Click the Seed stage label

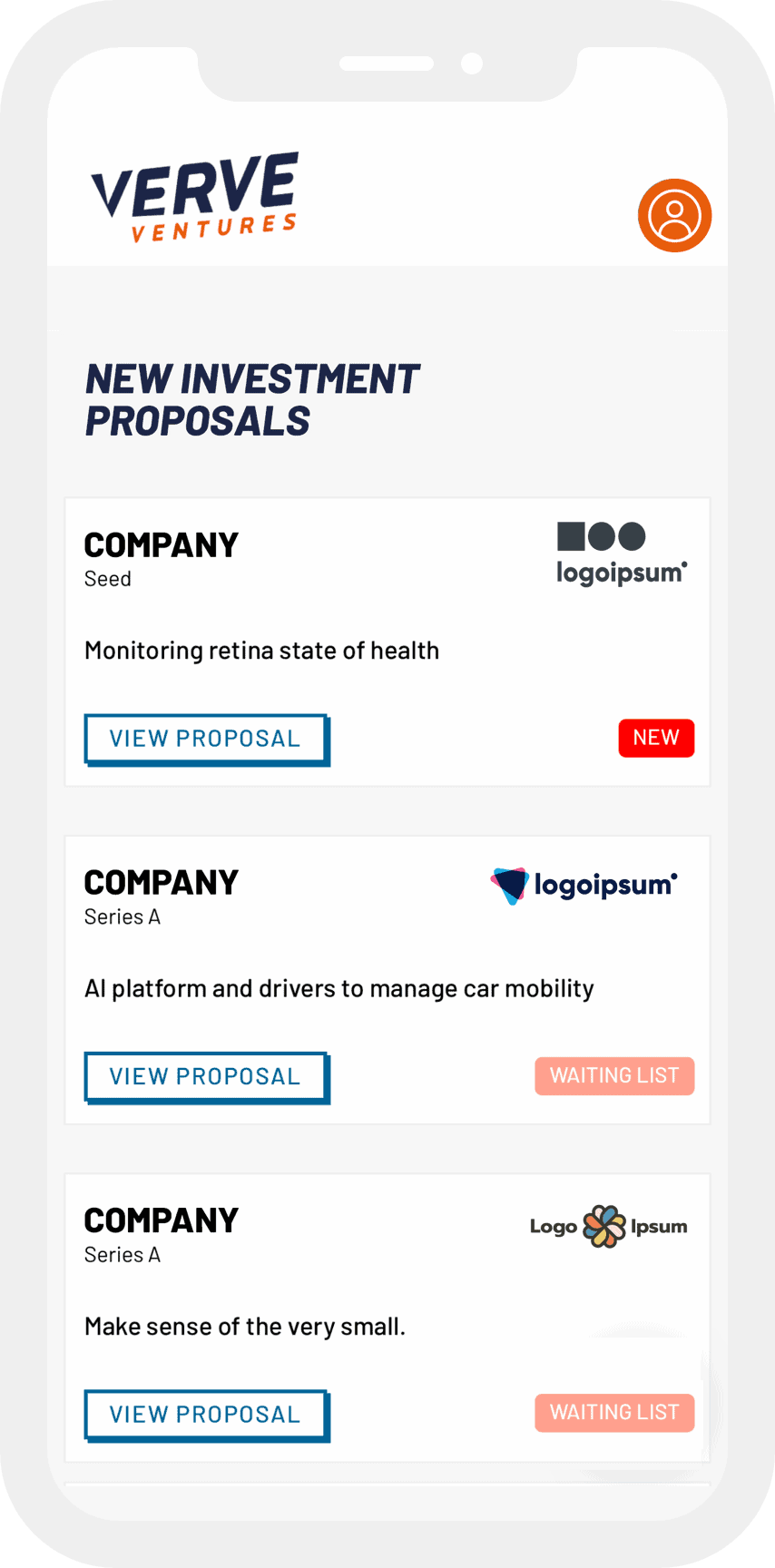[108, 579]
